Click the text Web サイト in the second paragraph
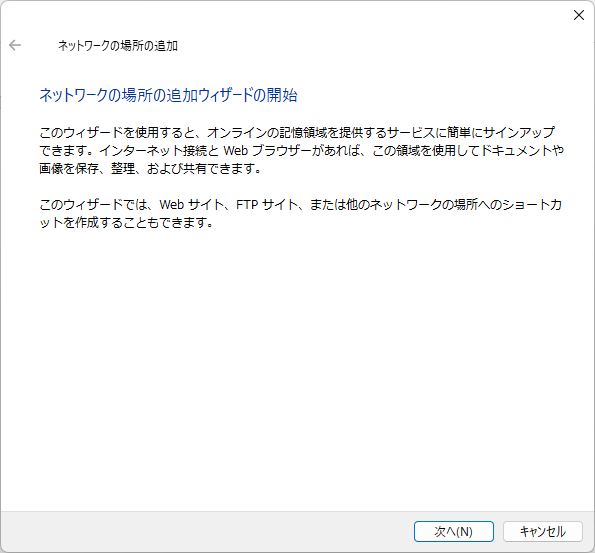 coord(192,205)
